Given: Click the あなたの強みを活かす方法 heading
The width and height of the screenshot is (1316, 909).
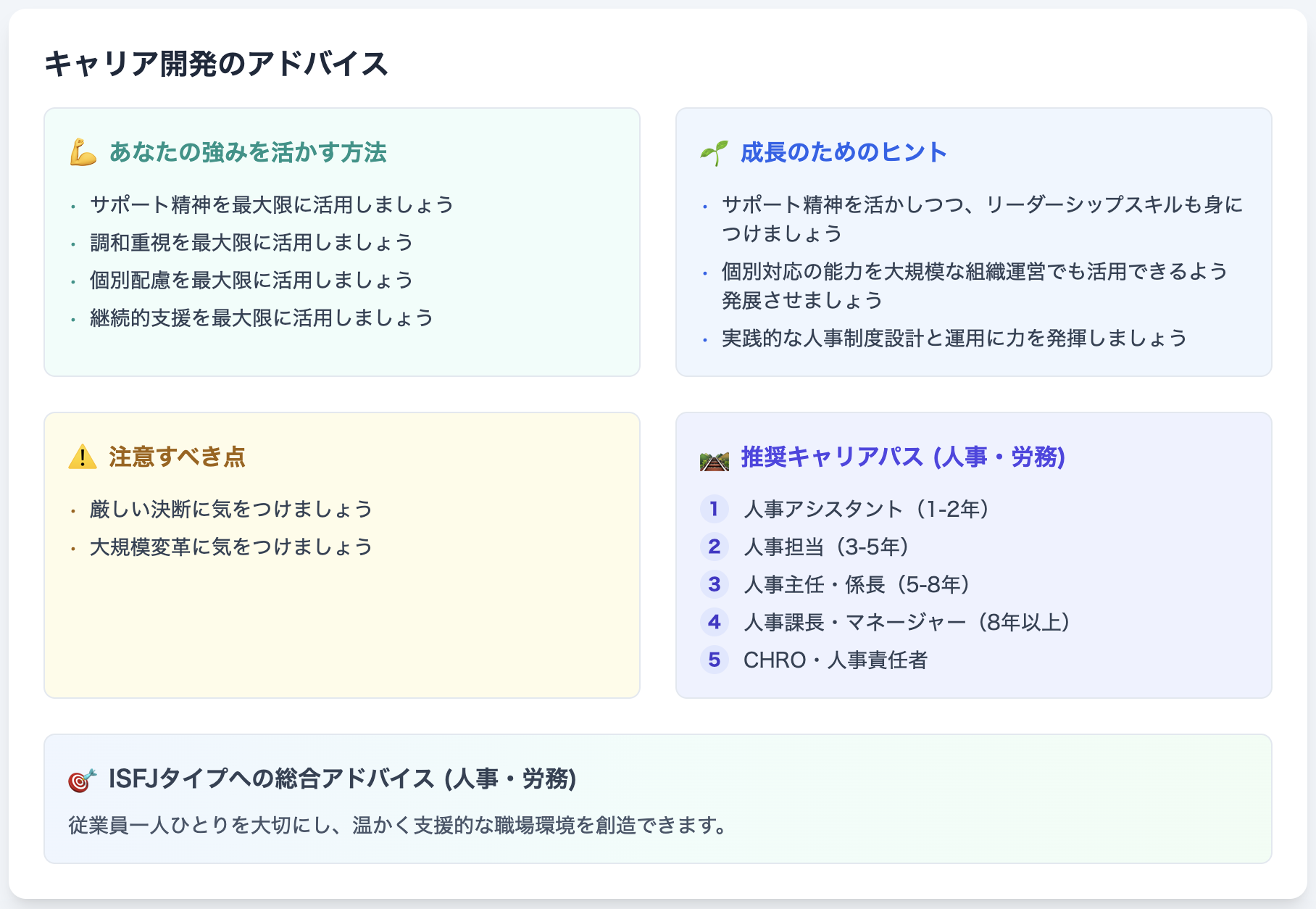Looking at the screenshot, I should click(248, 153).
